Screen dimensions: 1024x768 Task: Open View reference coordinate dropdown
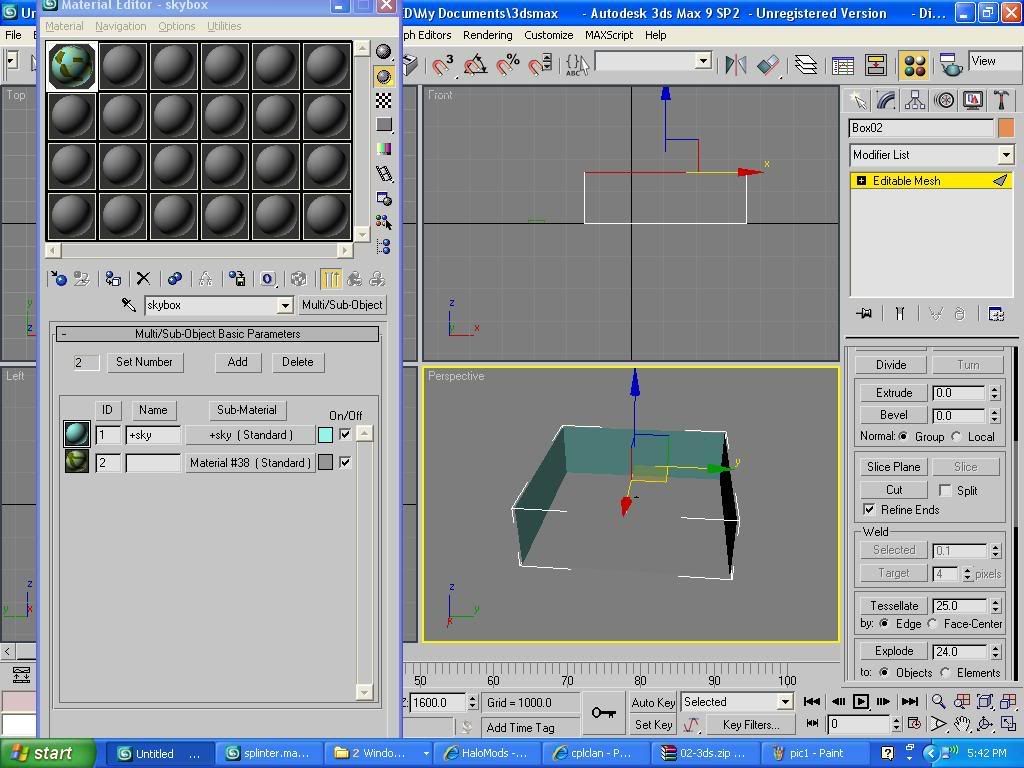click(995, 61)
